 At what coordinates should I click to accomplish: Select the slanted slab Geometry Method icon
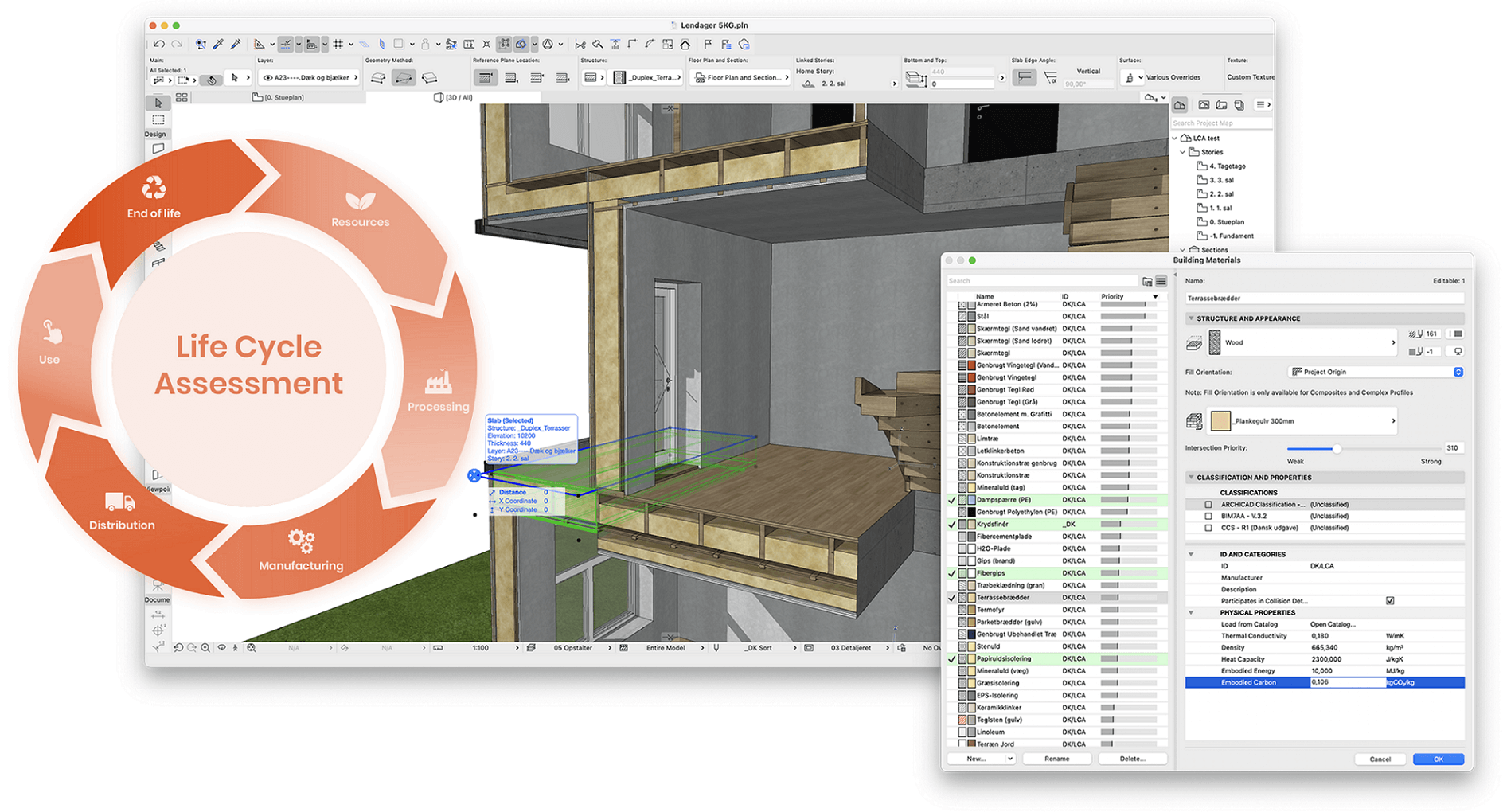(x=403, y=79)
